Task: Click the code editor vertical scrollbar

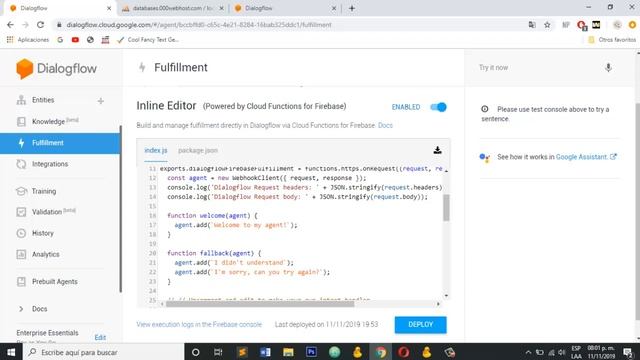Action: (x=446, y=207)
